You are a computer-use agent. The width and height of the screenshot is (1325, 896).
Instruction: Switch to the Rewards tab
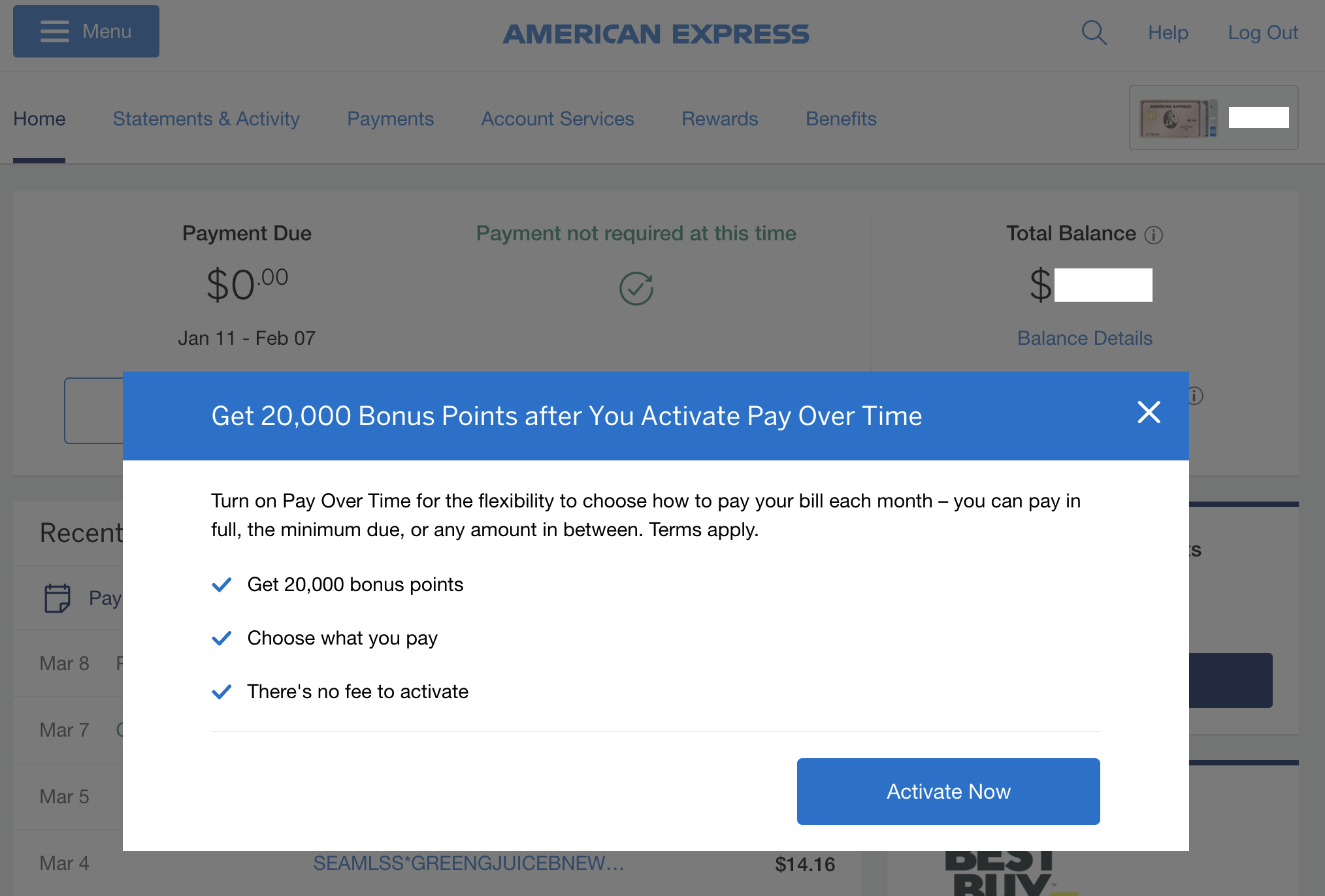pyautogui.click(x=719, y=119)
